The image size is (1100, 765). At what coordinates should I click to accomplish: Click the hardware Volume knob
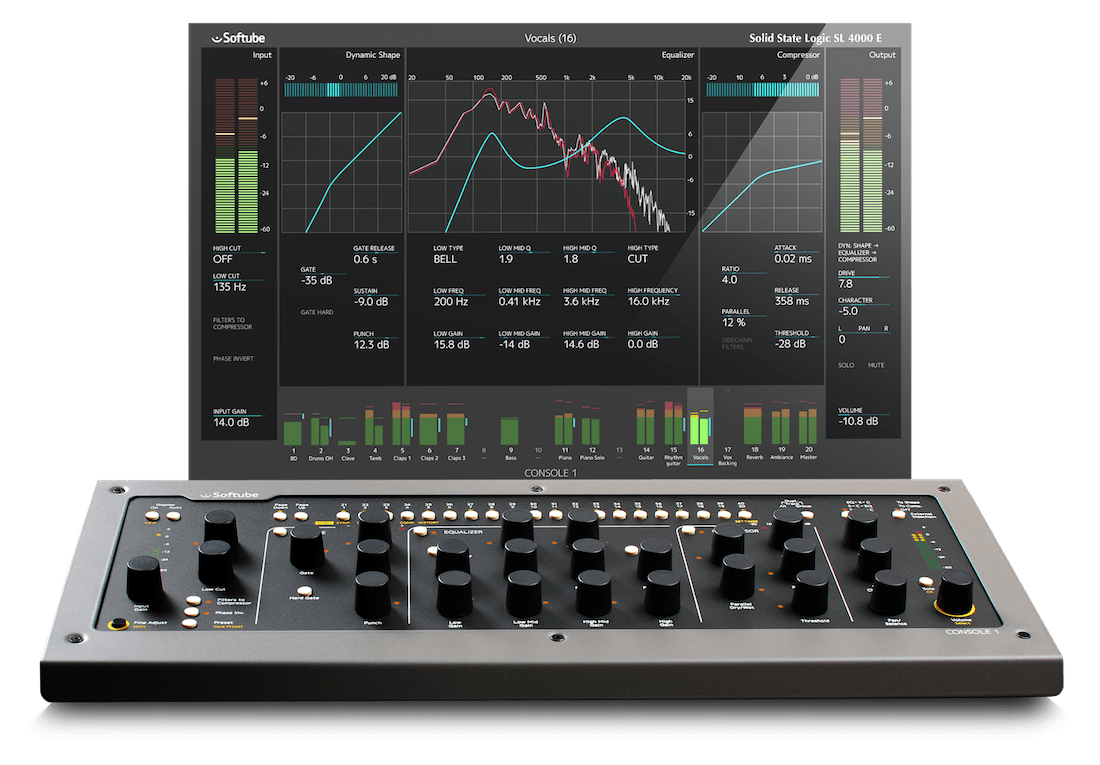coord(956,593)
